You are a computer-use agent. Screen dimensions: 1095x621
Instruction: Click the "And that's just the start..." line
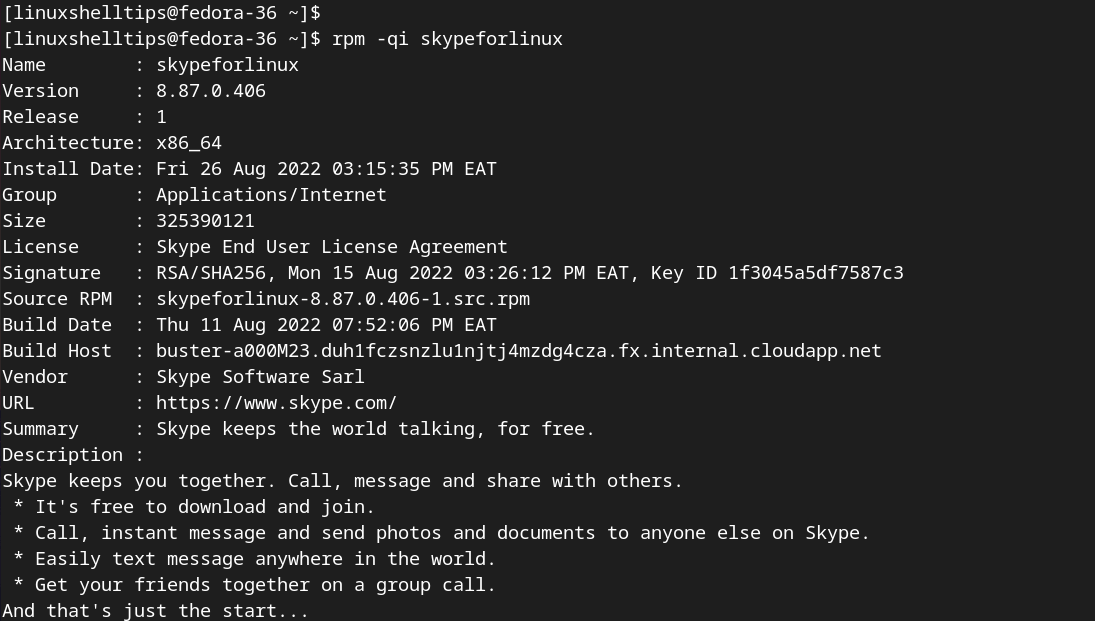155,611
